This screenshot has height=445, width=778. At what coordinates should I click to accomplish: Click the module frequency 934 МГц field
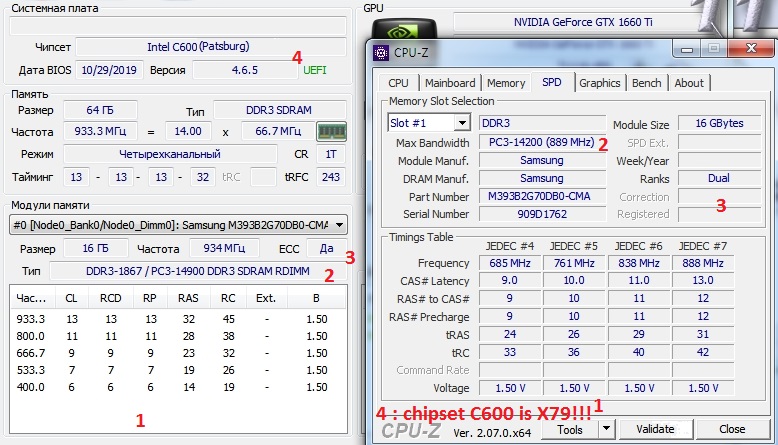[224, 248]
